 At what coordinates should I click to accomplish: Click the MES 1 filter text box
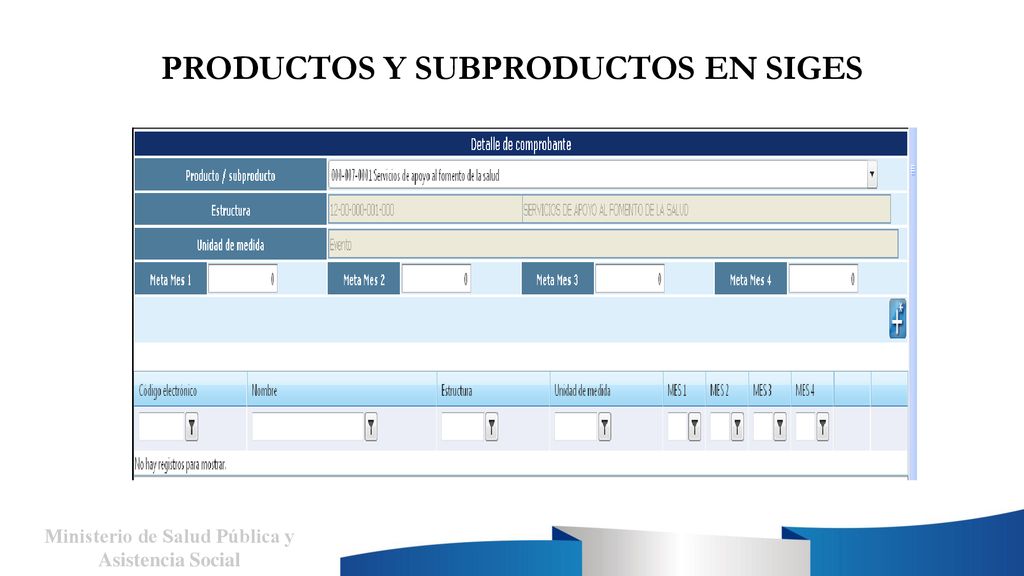point(678,427)
